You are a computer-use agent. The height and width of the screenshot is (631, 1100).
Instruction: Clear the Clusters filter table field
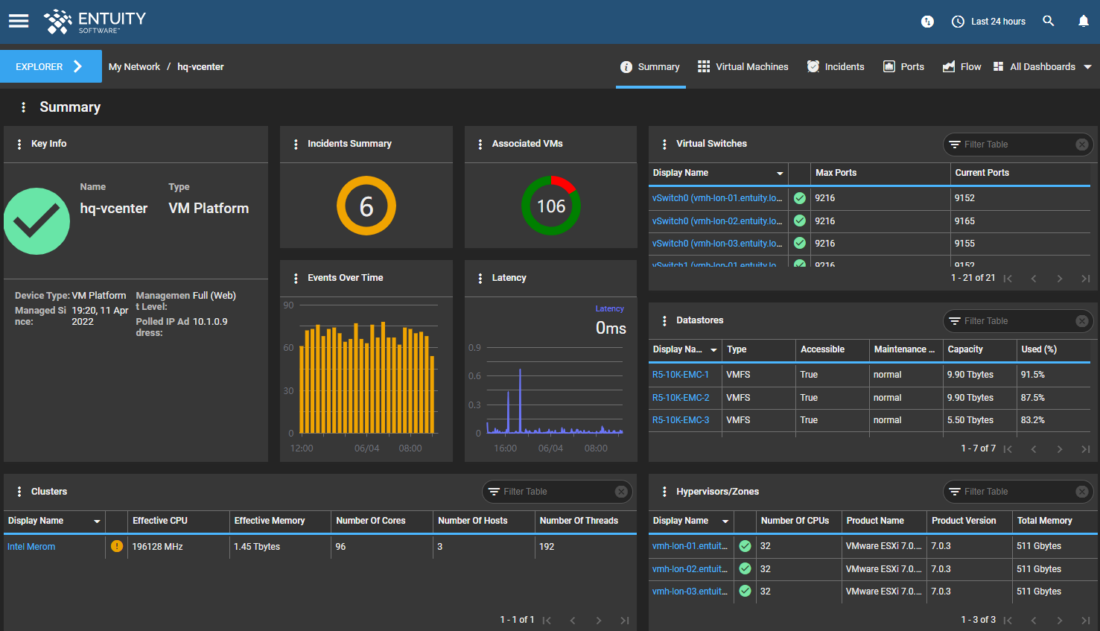click(621, 492)
